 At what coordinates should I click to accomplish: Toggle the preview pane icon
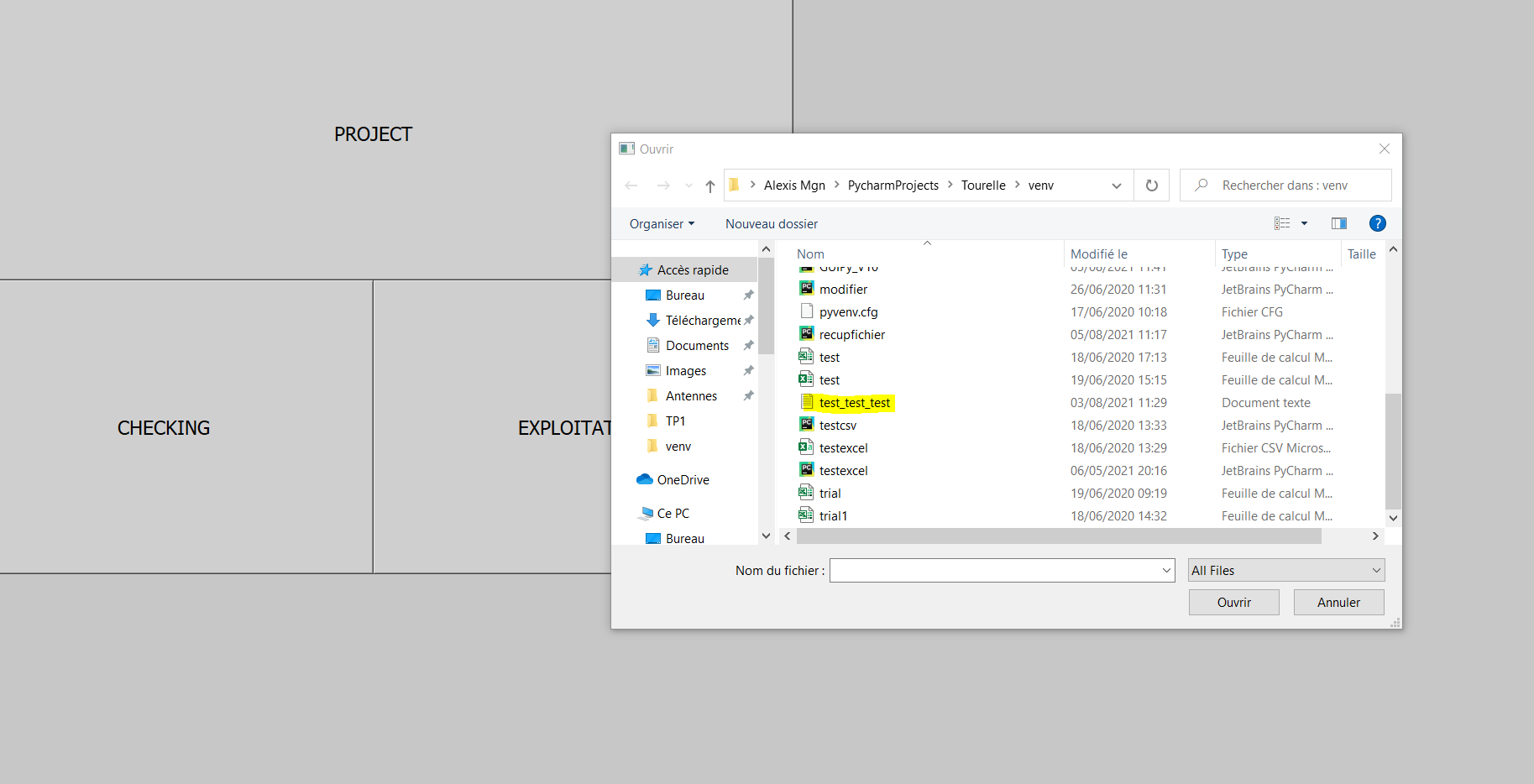(x=1339, y=223)
